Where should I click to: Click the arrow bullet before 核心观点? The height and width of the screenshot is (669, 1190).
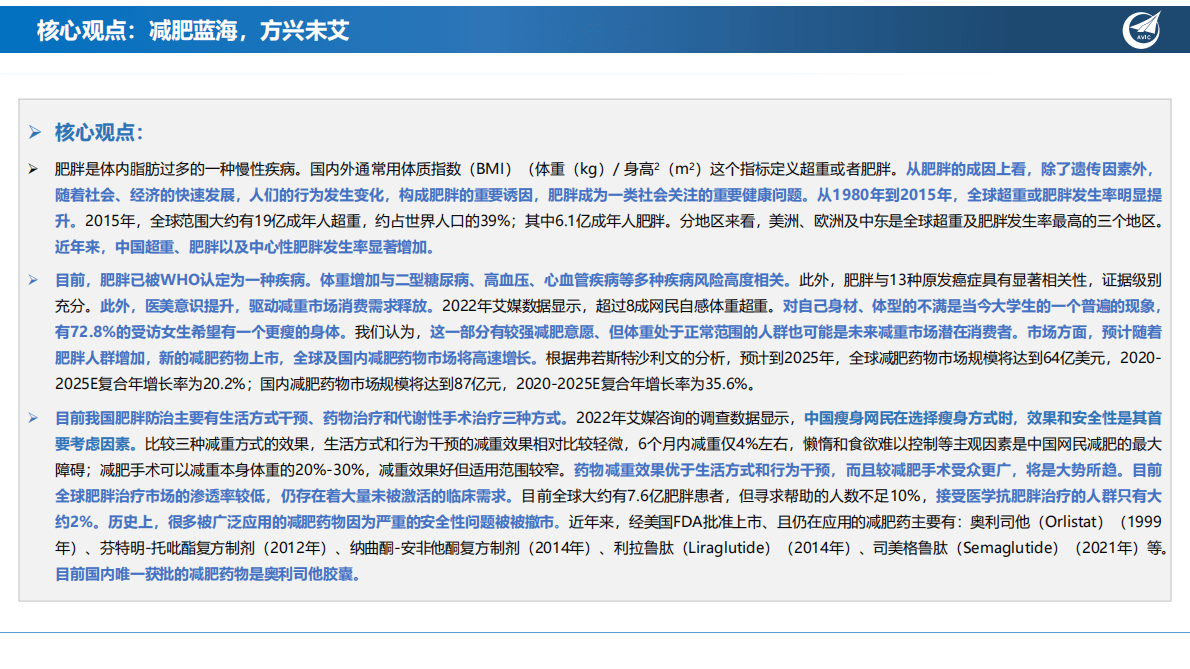[x=32, y=131]
